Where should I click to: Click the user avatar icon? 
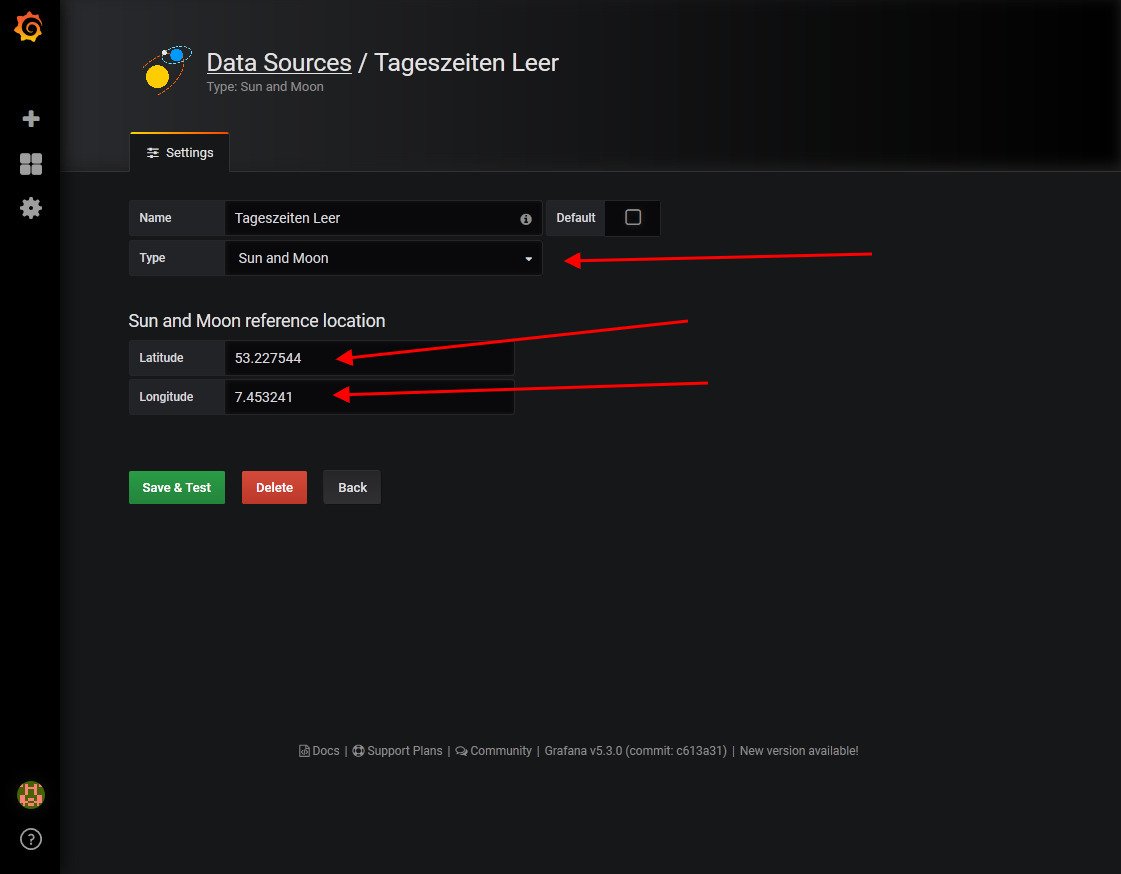click(31, 795)
